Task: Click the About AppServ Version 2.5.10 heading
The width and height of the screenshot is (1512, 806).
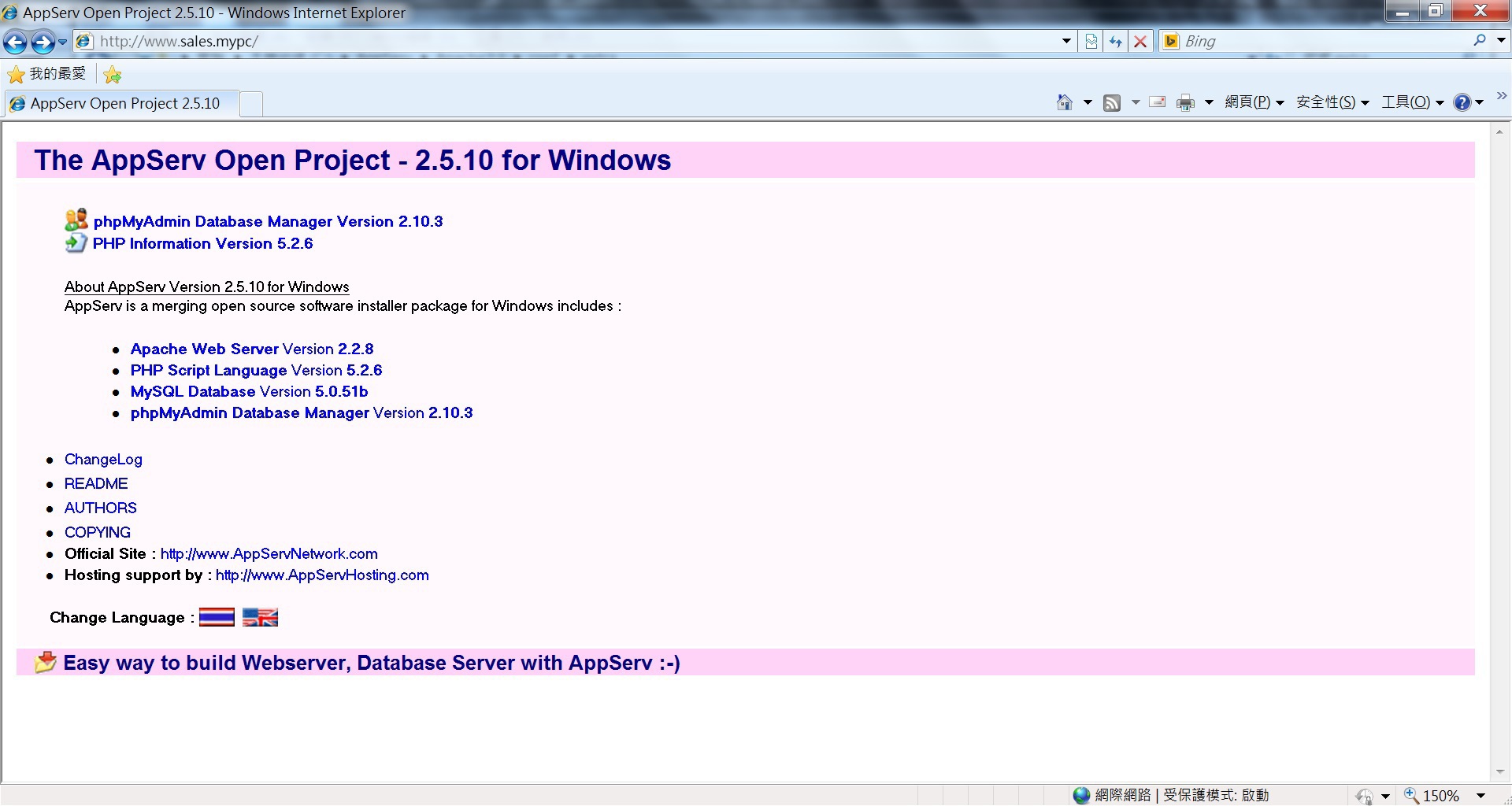Action: click(x=207, y=287)
